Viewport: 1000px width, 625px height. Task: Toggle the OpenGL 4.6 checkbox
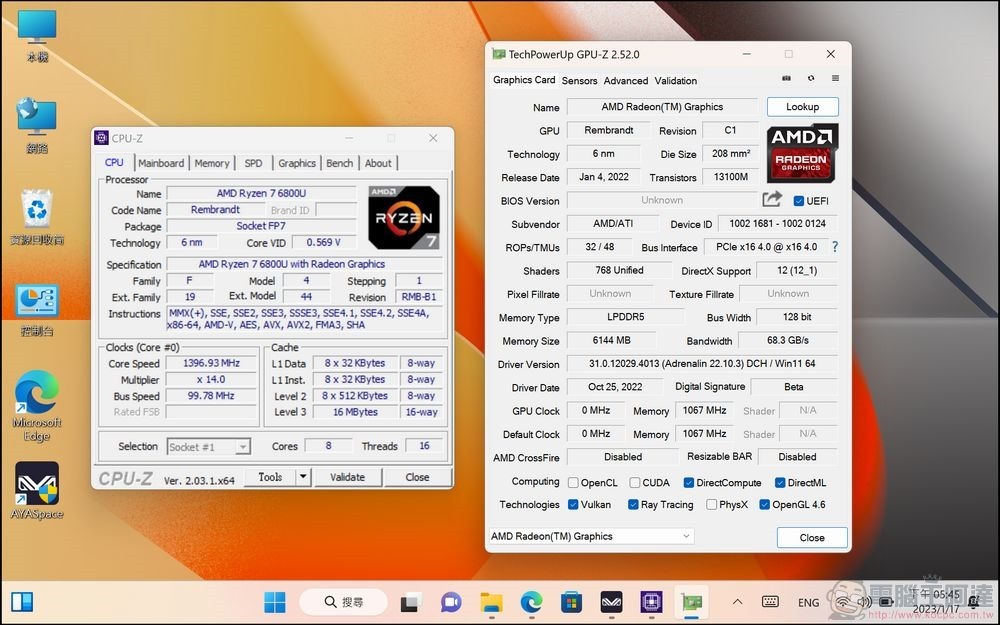[x=764, y=504]
